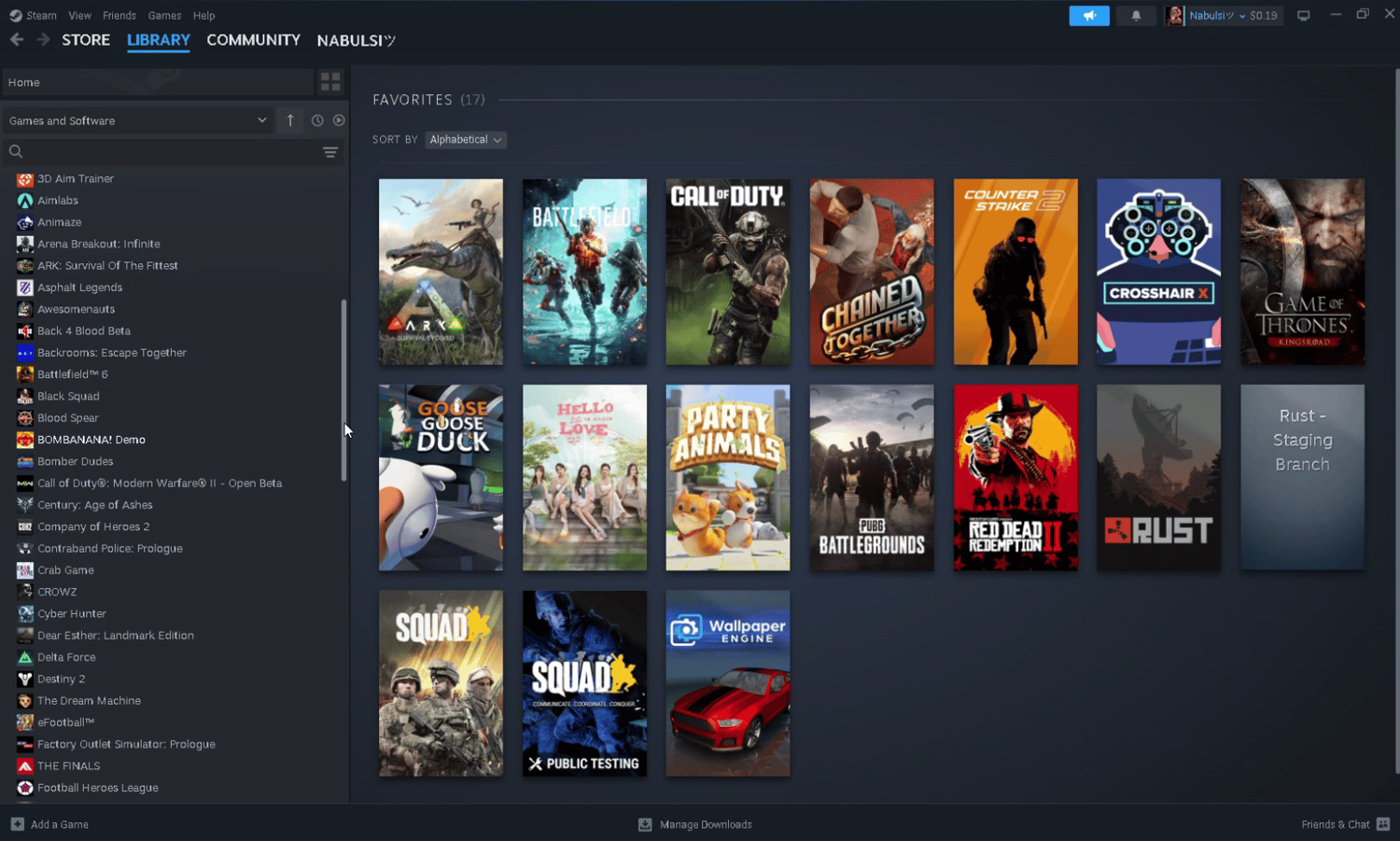Open the announcements megaphone button
1400x841 pixels.
point(1089,16)
